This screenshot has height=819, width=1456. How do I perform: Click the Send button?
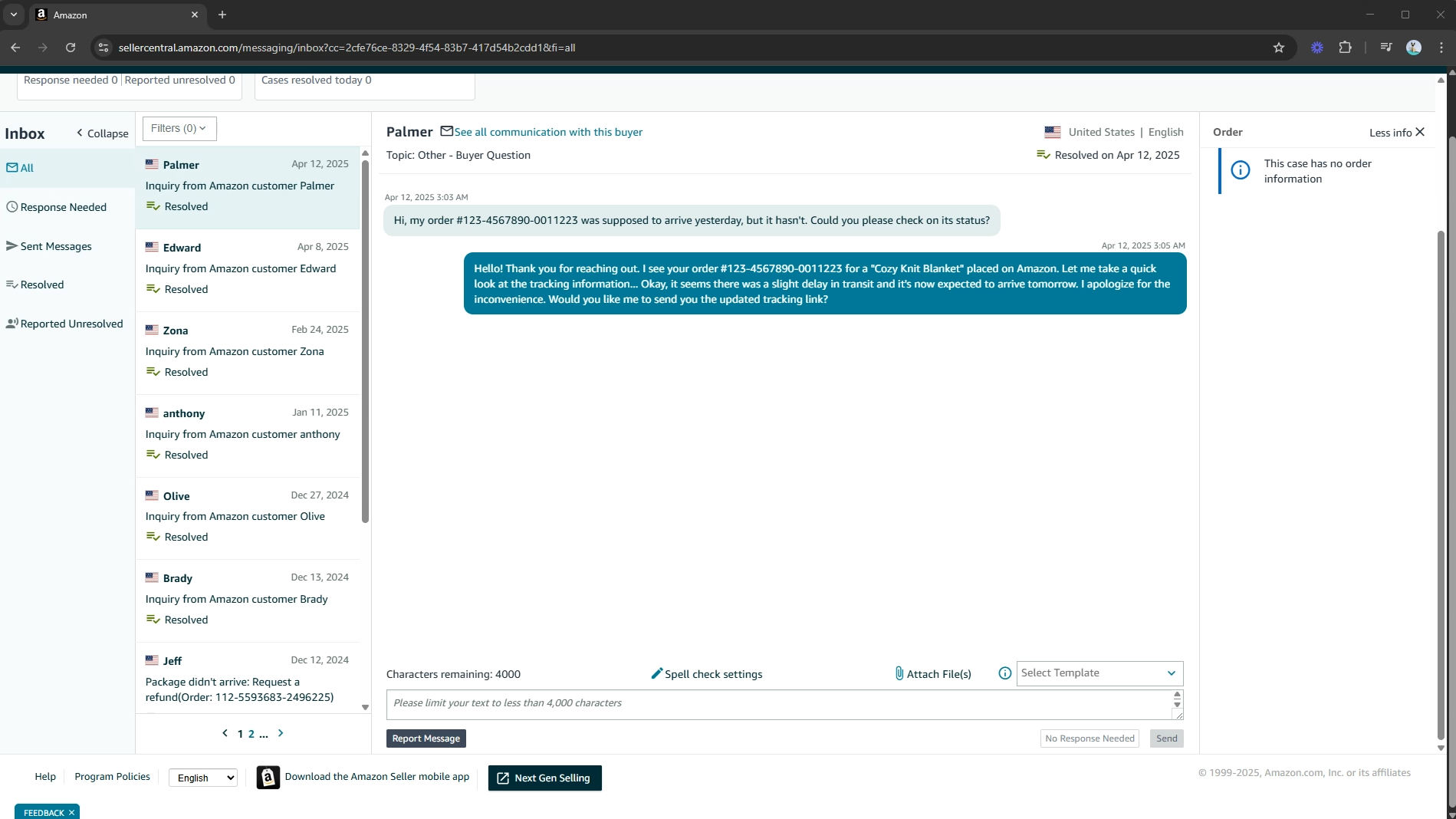[1166, 738]
